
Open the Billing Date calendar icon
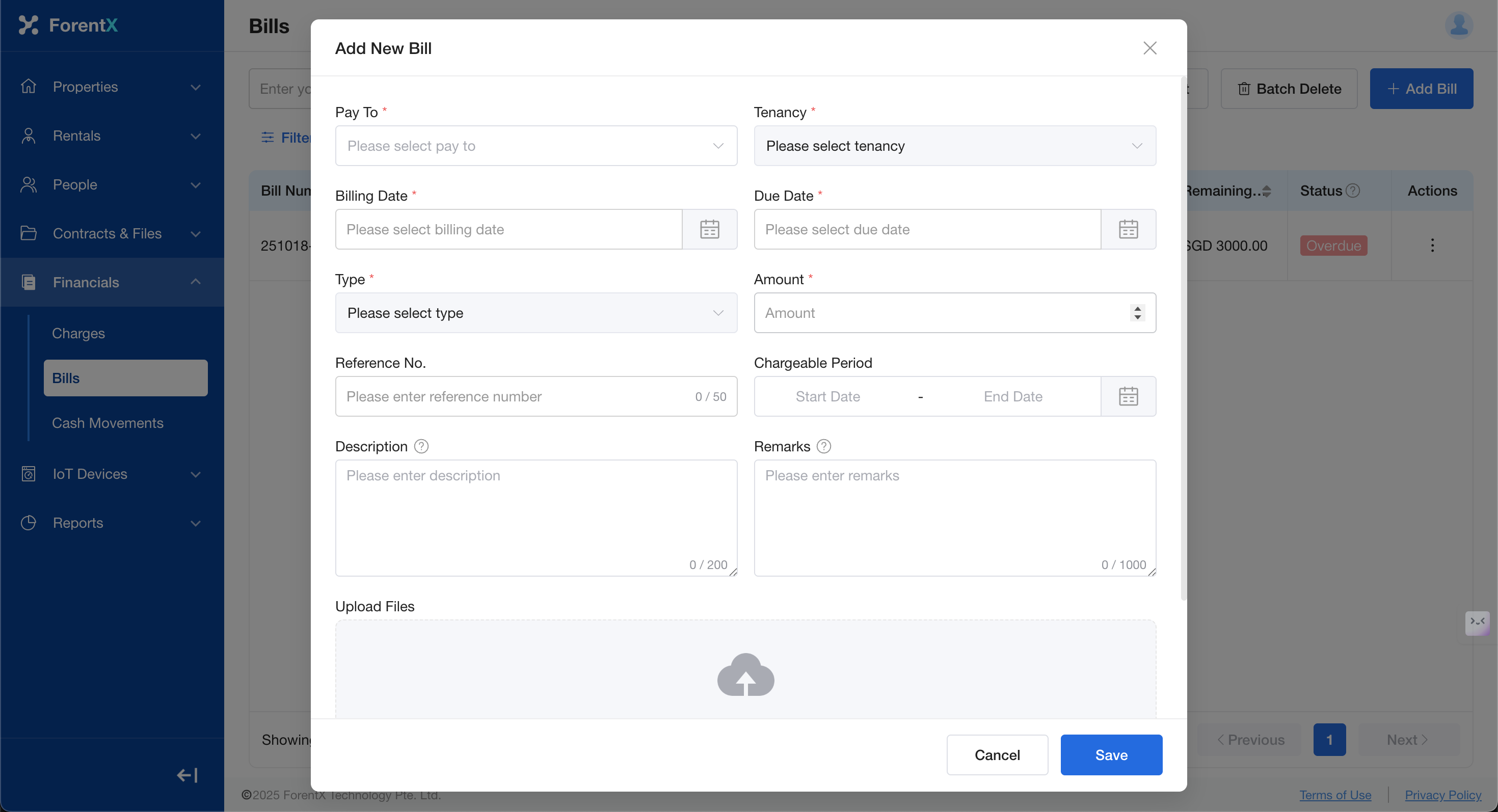[x=709, y=229]
